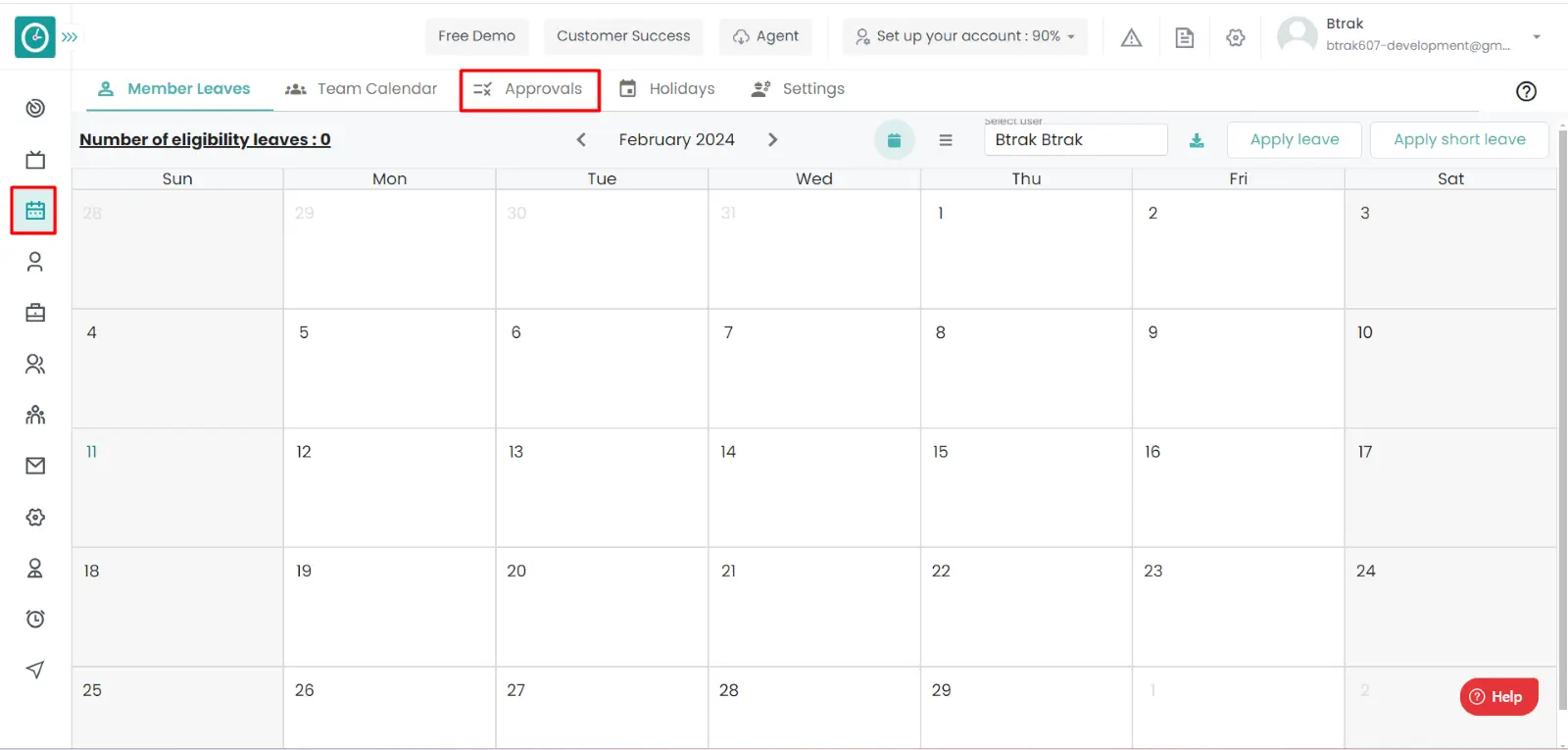Click the Btrak email account text
The width and height of the screenshot is (1568, 750).
pos(1418,45)
